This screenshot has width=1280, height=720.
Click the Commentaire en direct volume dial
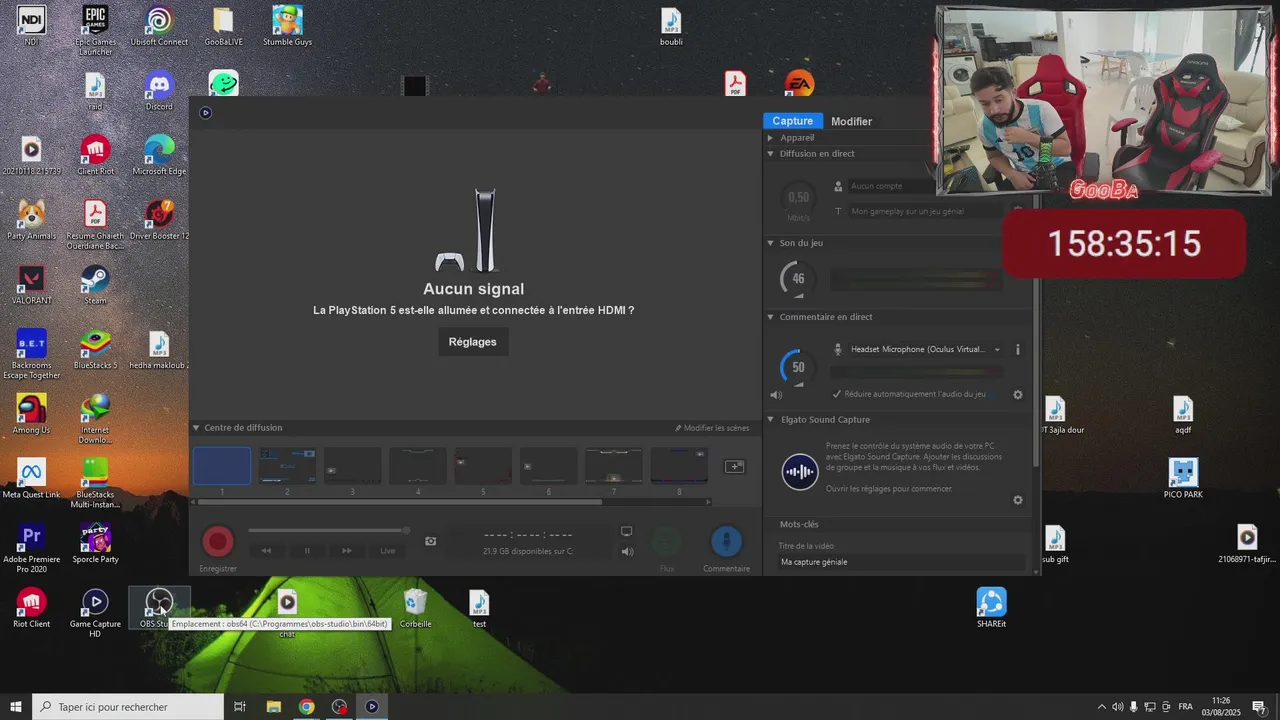click(798, 367)
